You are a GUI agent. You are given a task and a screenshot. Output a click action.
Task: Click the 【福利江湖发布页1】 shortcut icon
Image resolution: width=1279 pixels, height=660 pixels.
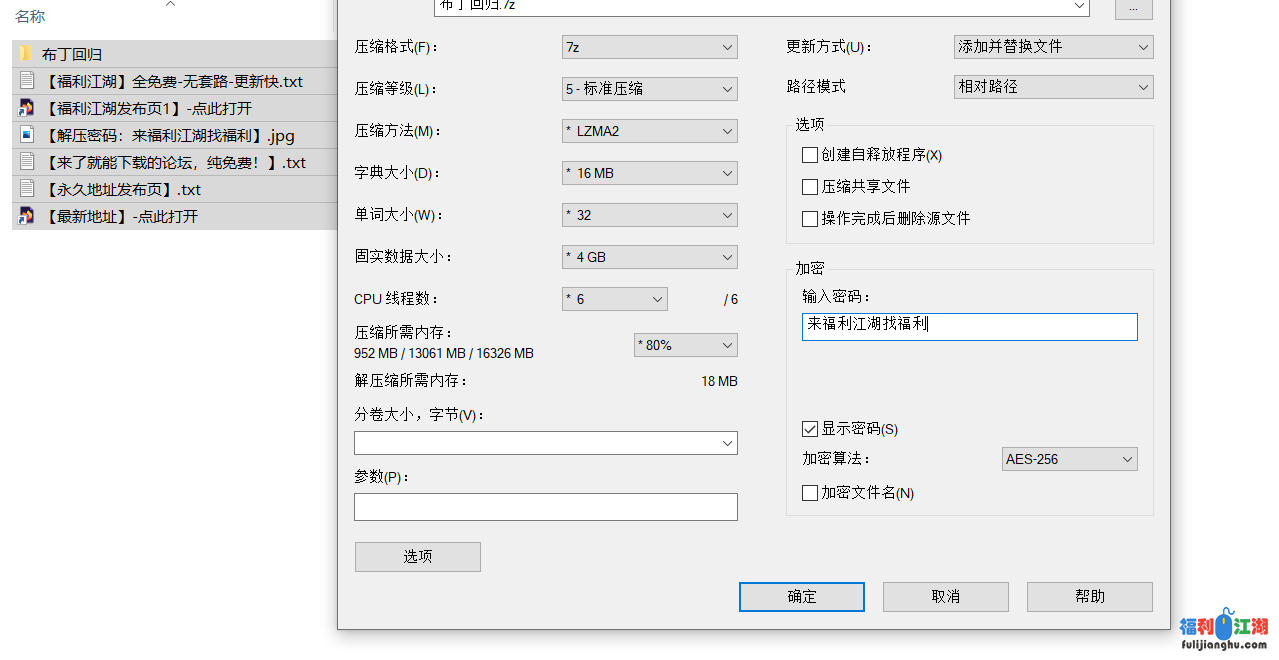click(26, 108)
